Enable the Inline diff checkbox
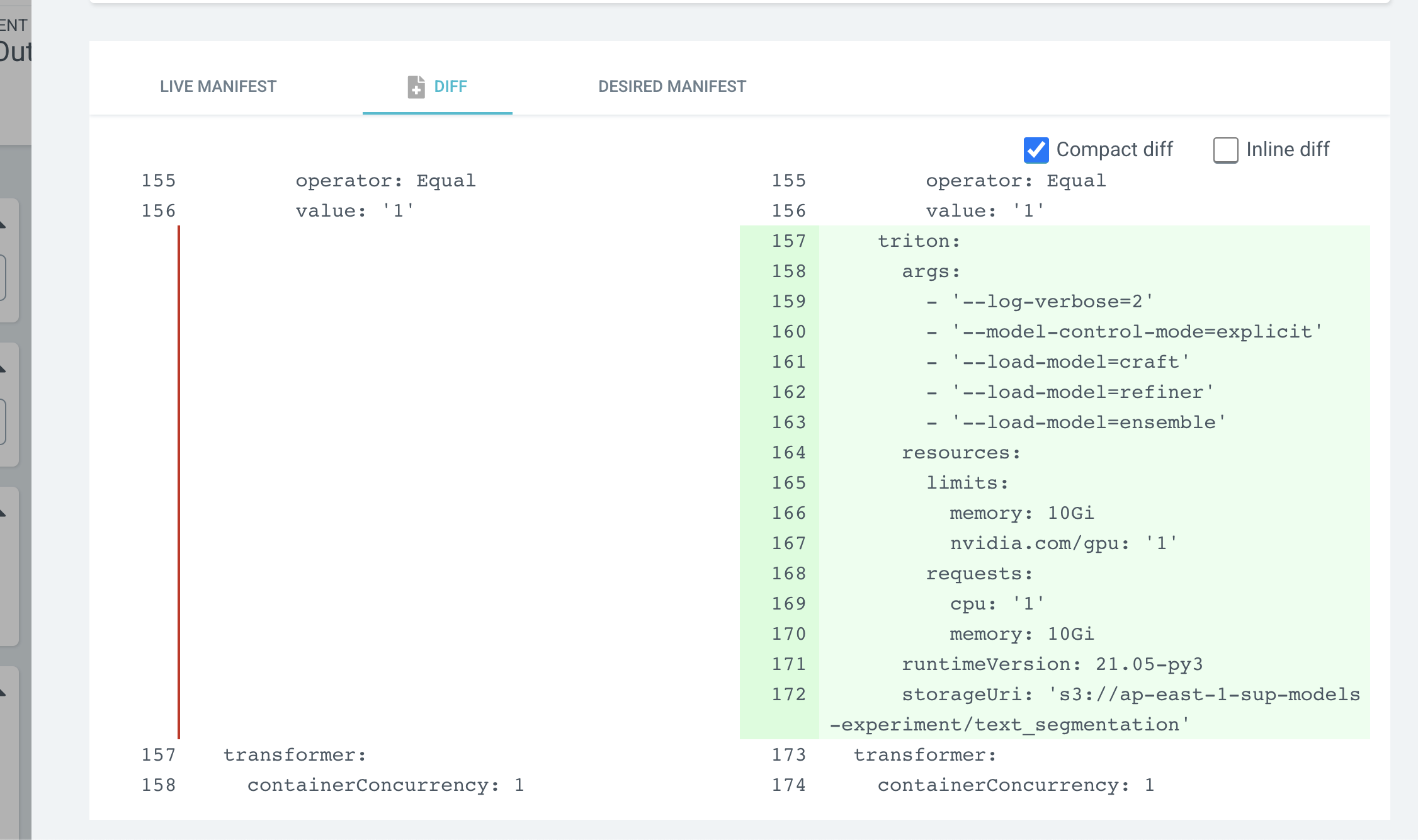1418x840 pixels. pos(1225,150)
